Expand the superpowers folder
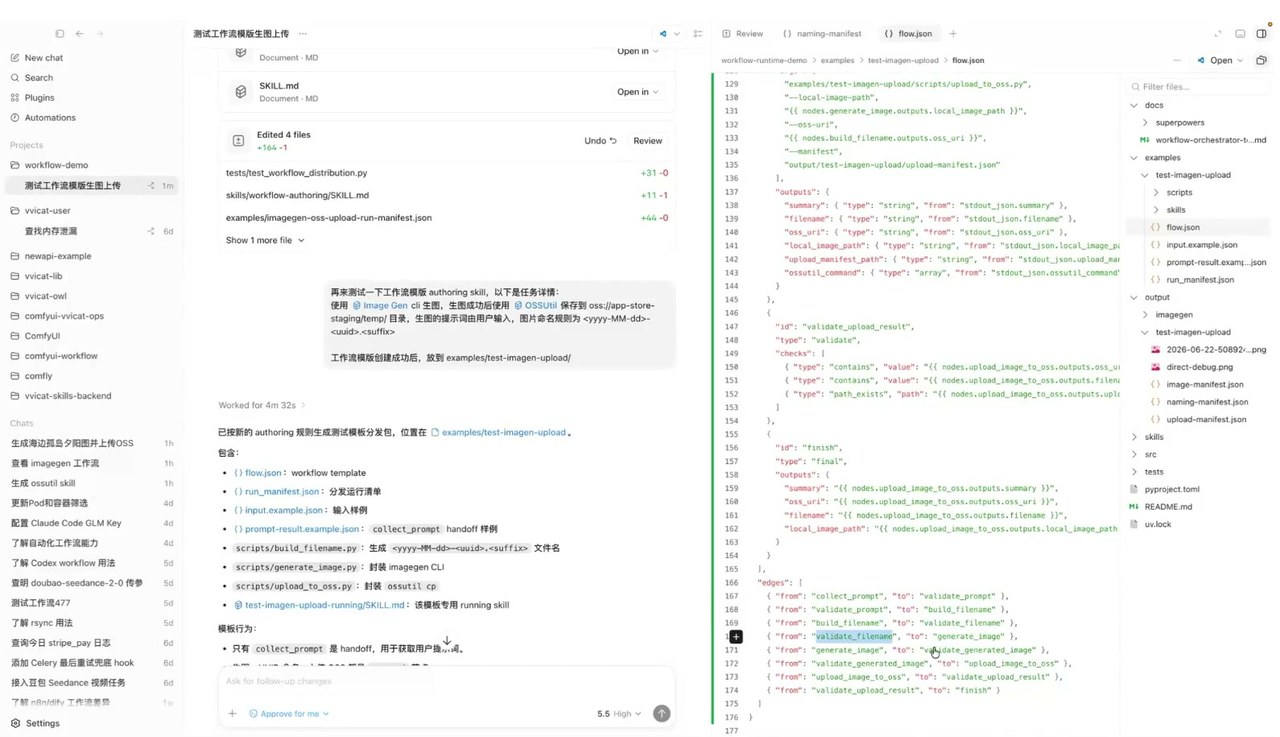 (x=1145, y=123)
